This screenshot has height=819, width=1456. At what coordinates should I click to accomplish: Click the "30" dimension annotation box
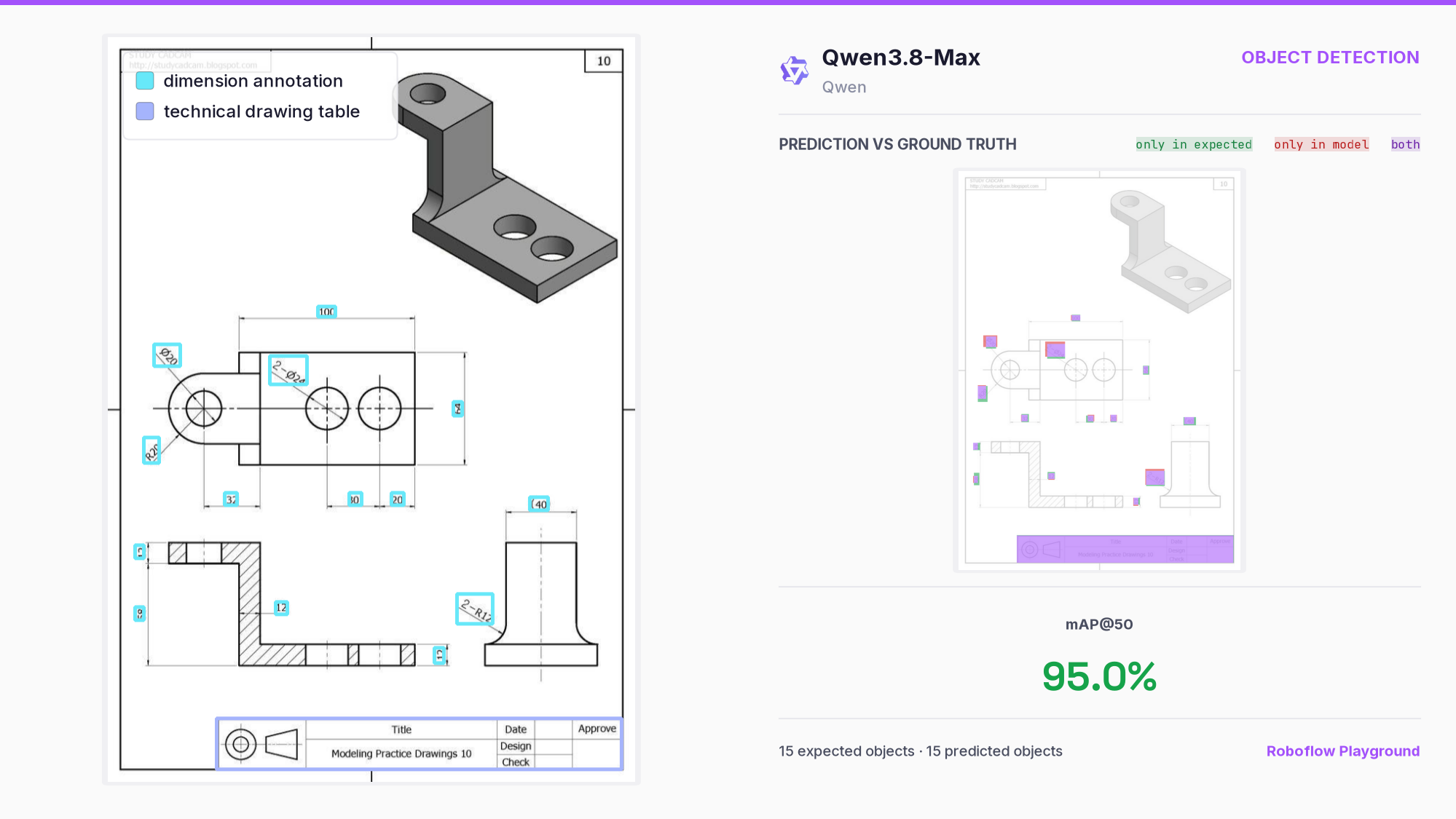click(x=355, y=499)
